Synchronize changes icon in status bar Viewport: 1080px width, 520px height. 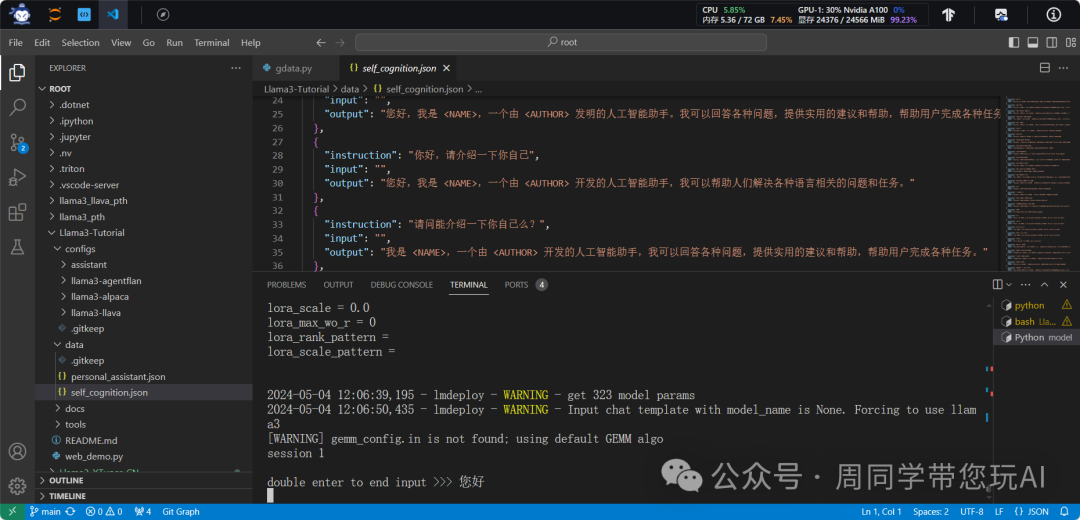(x=70, y=512)
